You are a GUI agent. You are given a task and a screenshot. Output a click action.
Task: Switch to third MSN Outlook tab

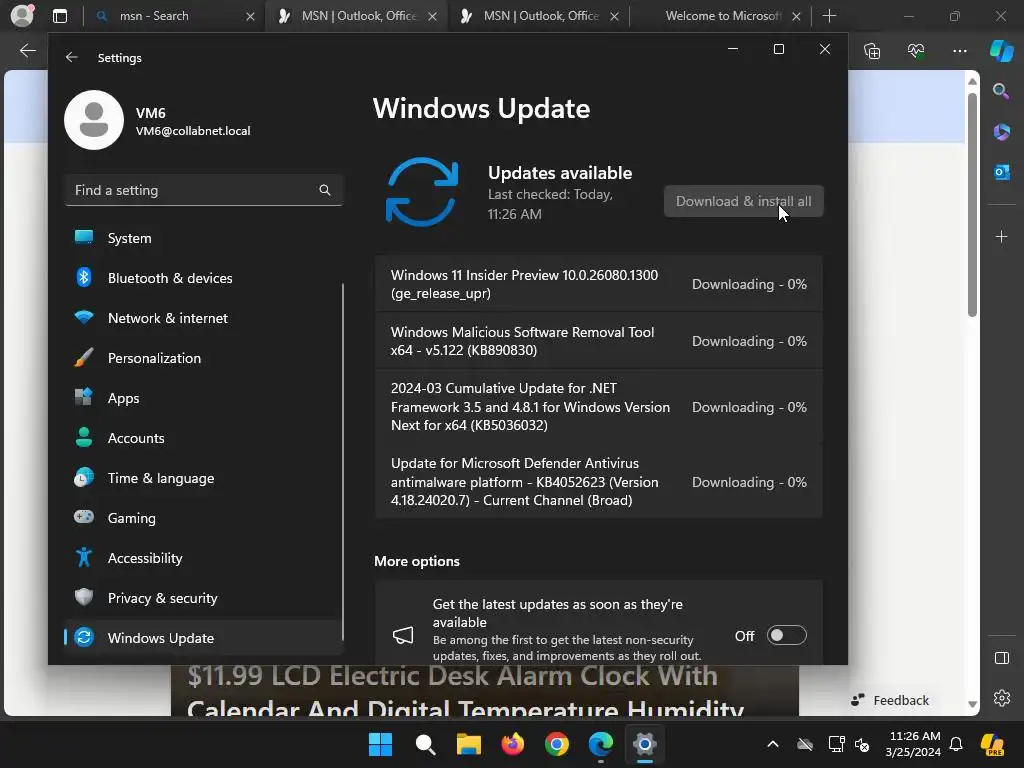[541, 16]
